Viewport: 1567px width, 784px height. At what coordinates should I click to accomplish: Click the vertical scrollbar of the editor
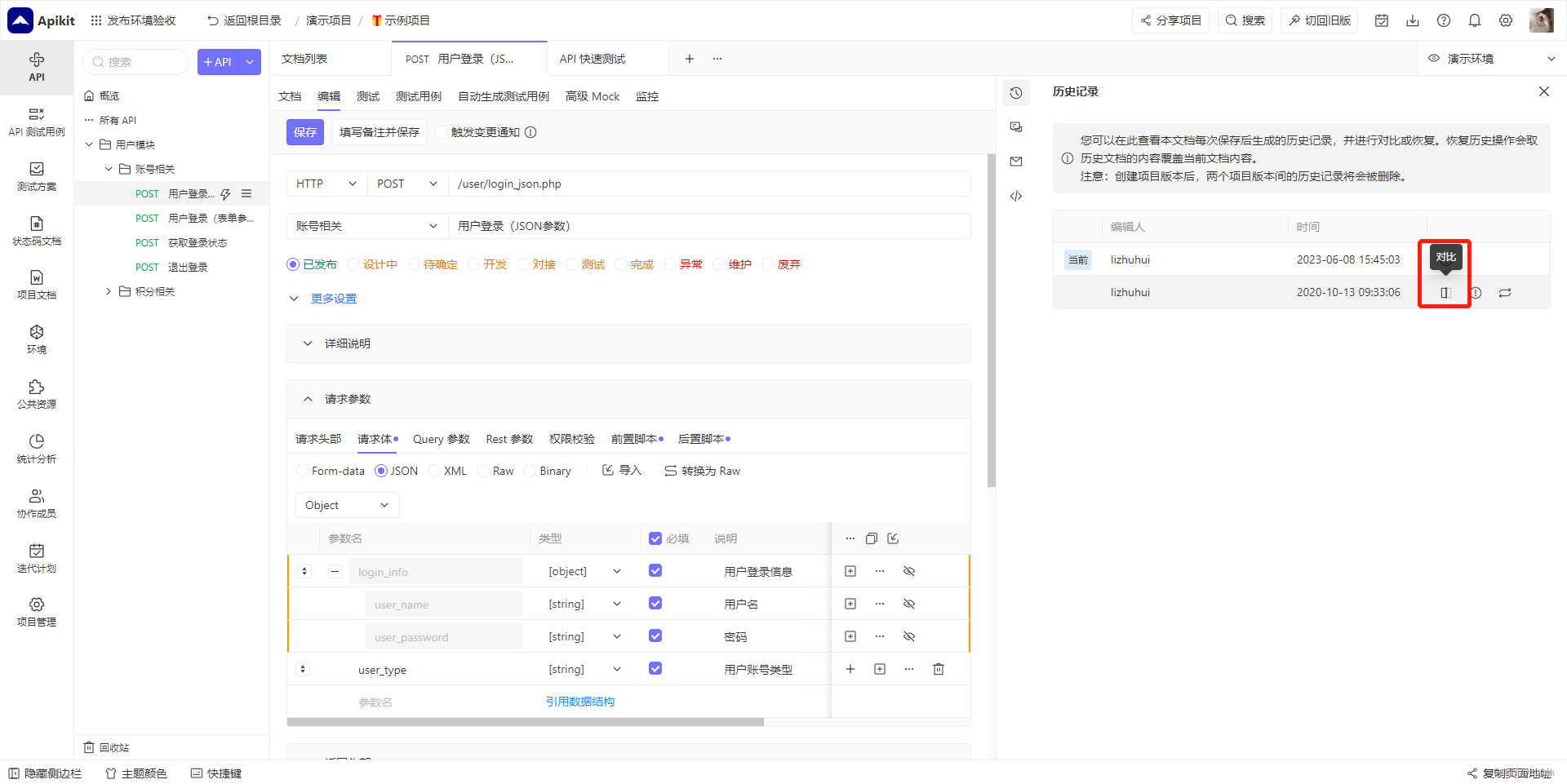tap(992, 321)
